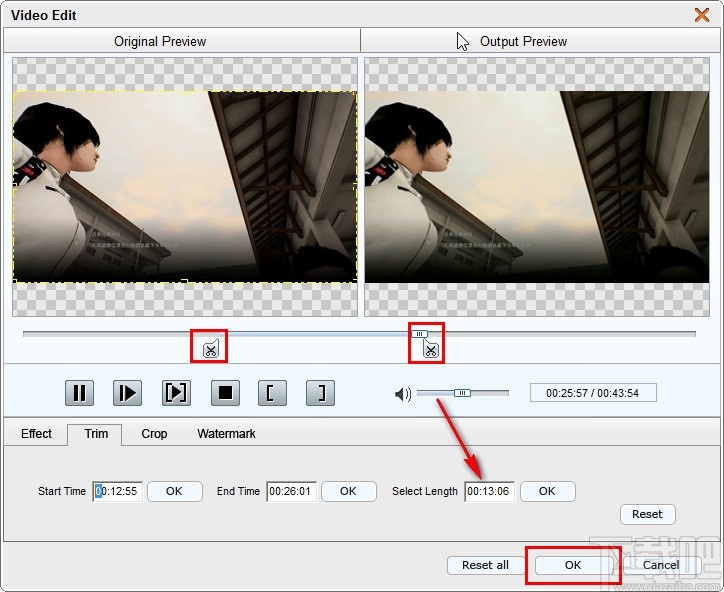Image resolution: width=724 pixels, height=592 pixels.
Task: Click the playback position handle on timeline
Action: (x=419, y=334)
